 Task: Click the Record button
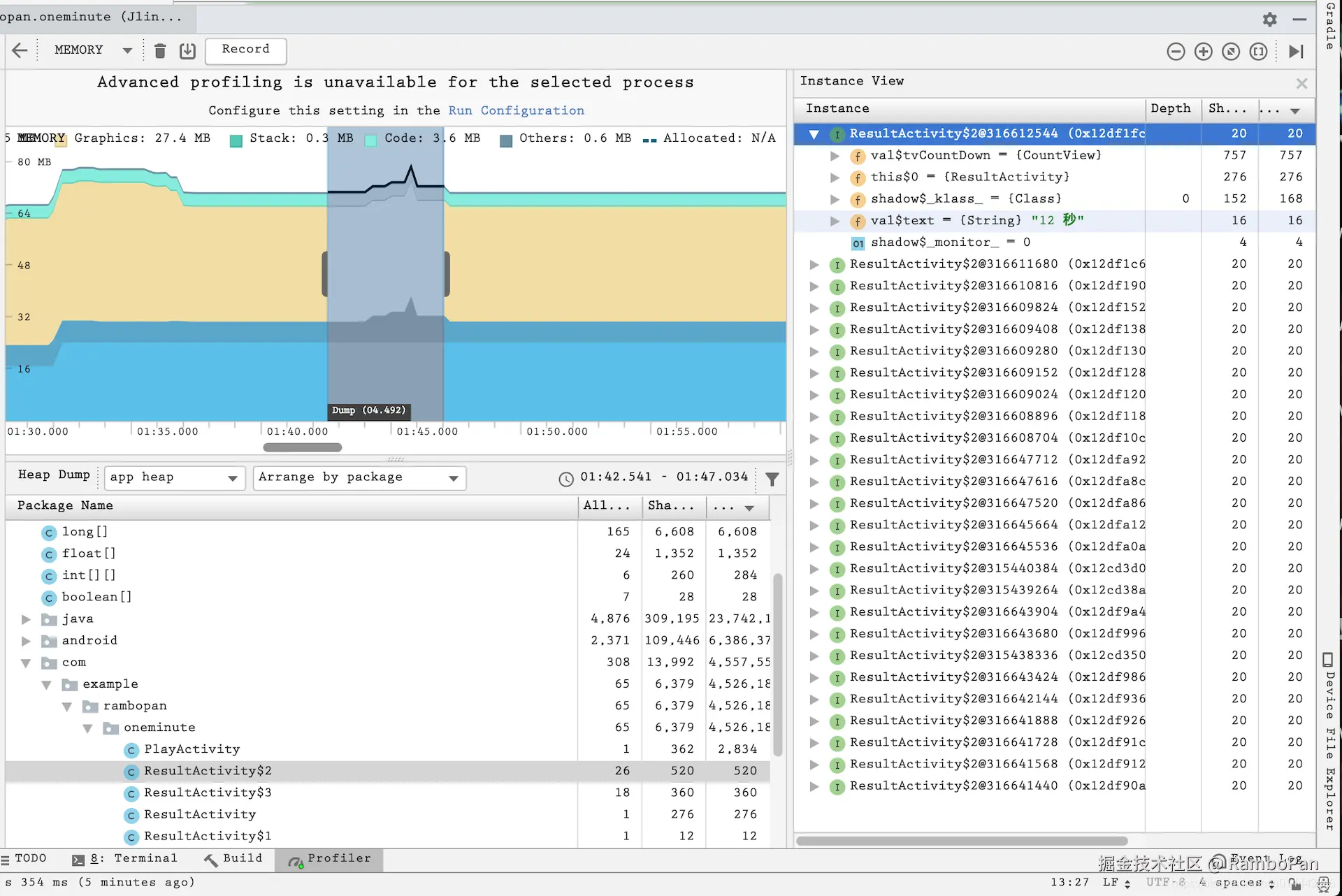point(245,50)
